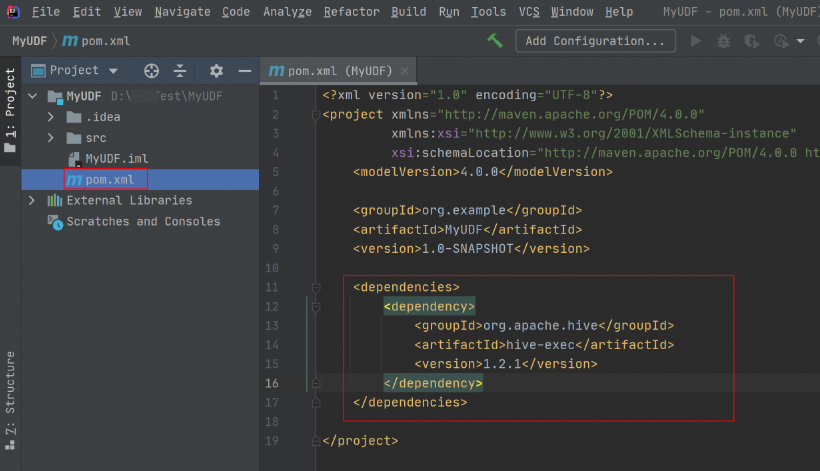Click the green Build Project hammer icon
This screenshot has height=471, width=820.
[x=495, y=40]
